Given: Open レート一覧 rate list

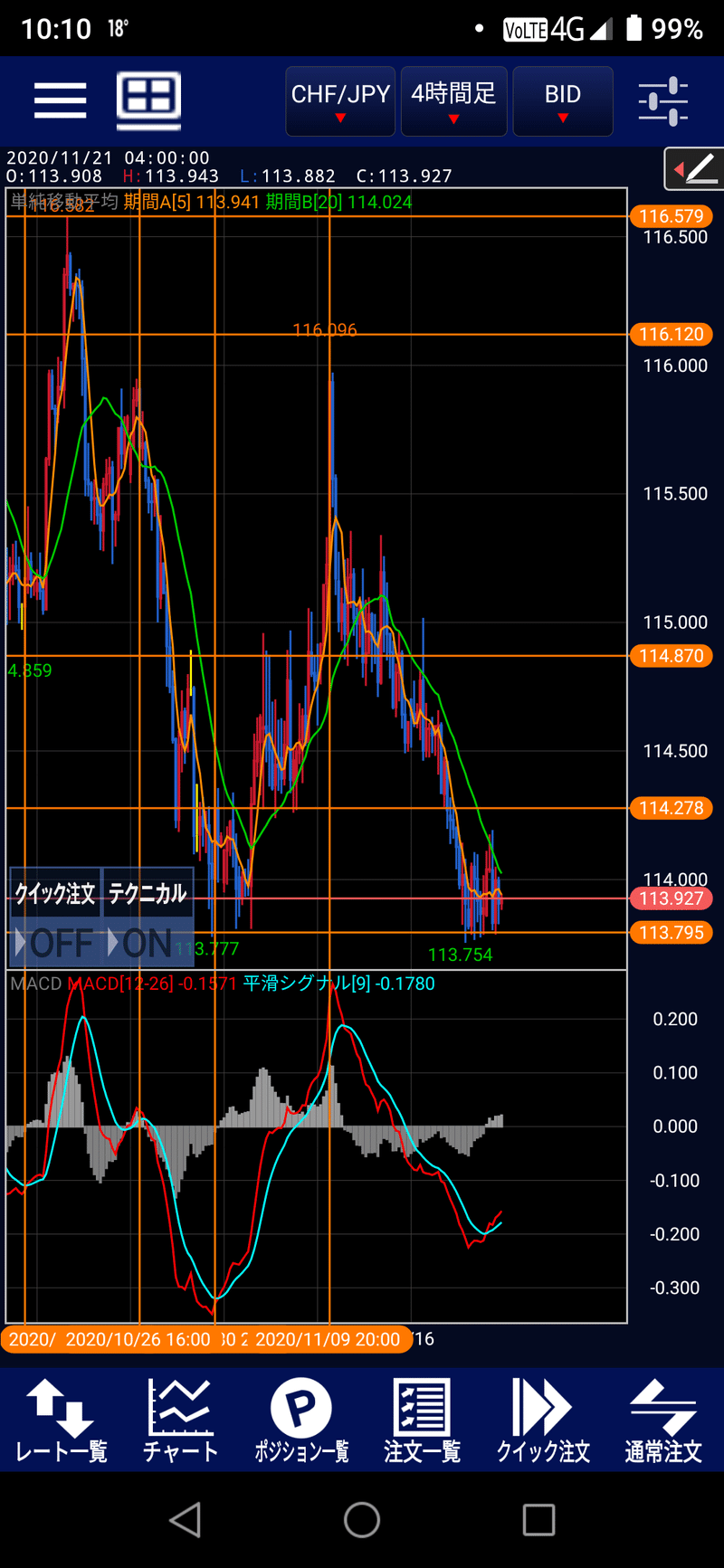Looking at the screenshot, I should (x=61, y=1421).
